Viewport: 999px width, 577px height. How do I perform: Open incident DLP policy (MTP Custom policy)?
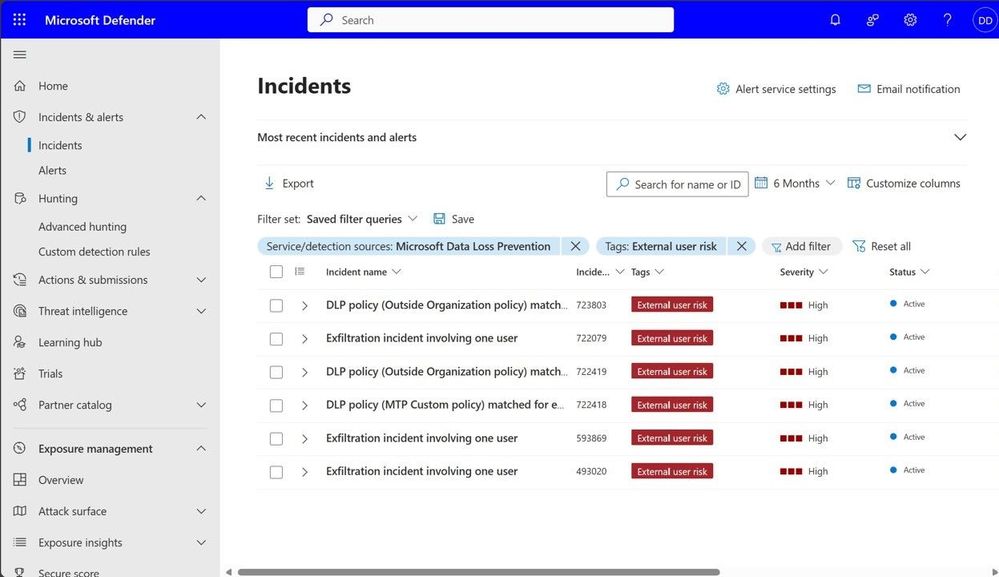click(445, 404)
